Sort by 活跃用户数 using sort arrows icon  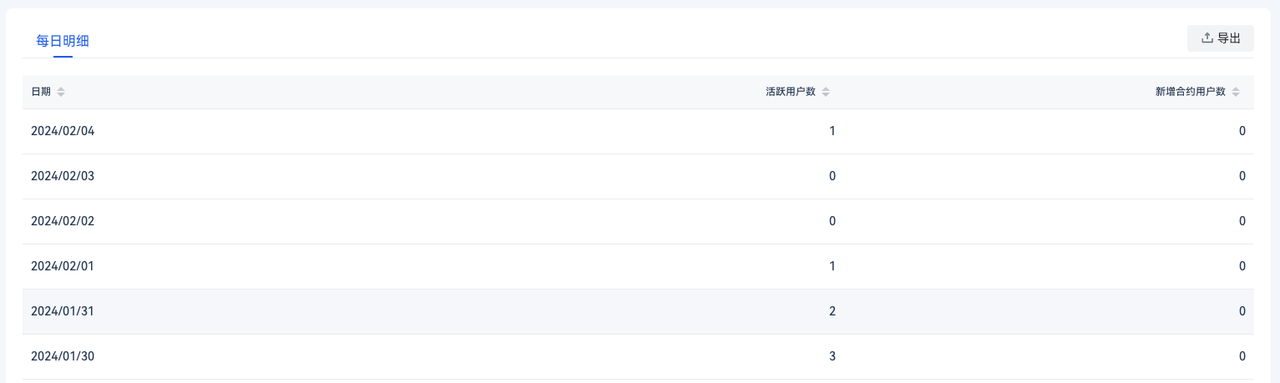pyautogui.click(x=826, y=92)
